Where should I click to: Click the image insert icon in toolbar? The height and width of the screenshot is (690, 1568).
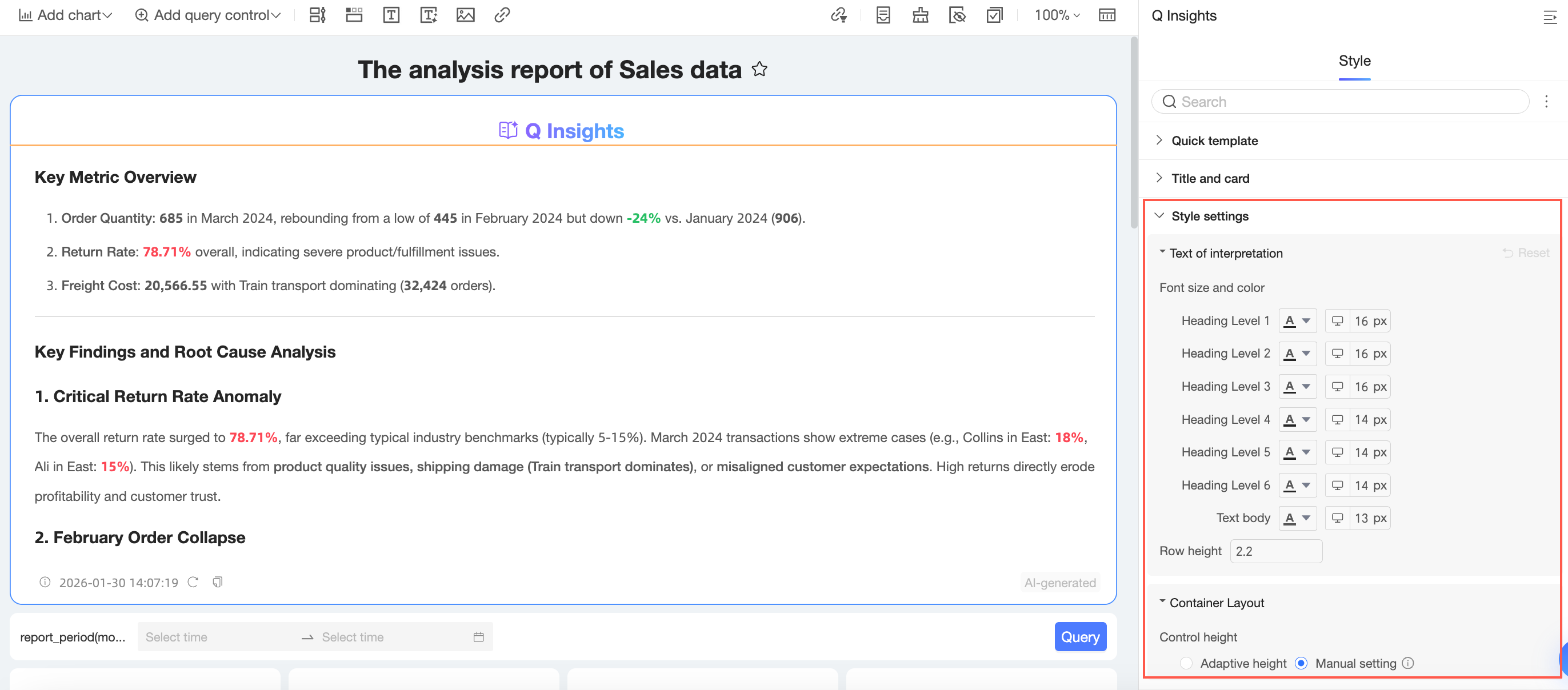point(465,15)
